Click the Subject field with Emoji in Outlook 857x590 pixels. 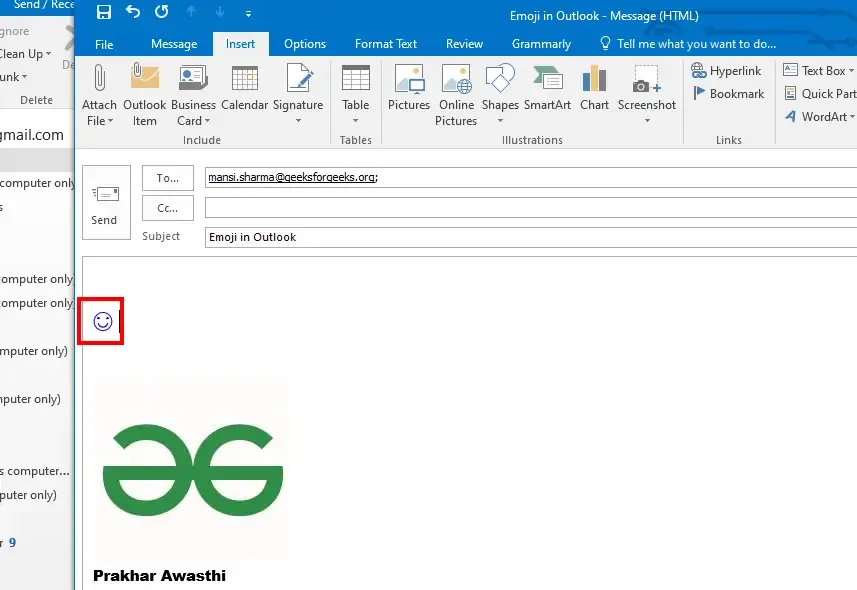click(x=531, y=237)
